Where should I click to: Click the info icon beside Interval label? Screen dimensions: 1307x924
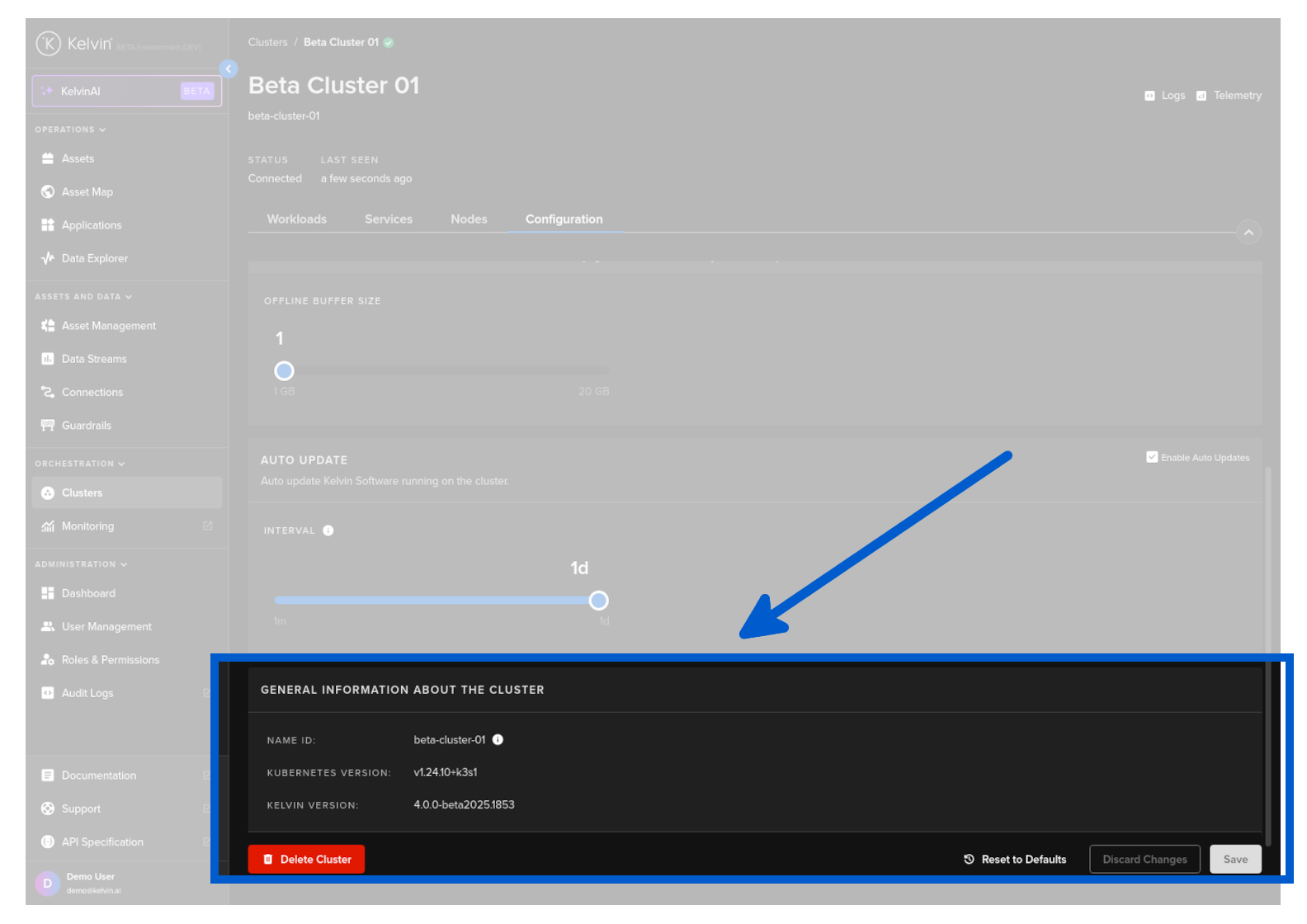point(328,530)
